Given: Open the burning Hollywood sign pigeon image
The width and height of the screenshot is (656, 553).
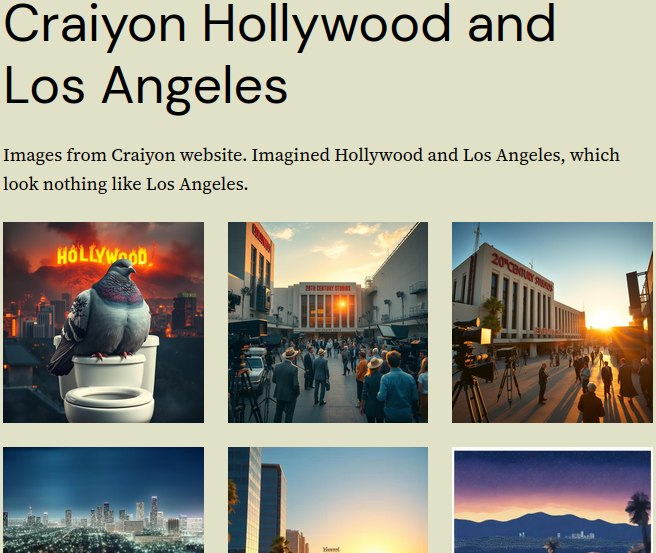Looking at the screenshot, I should (103, 322).
